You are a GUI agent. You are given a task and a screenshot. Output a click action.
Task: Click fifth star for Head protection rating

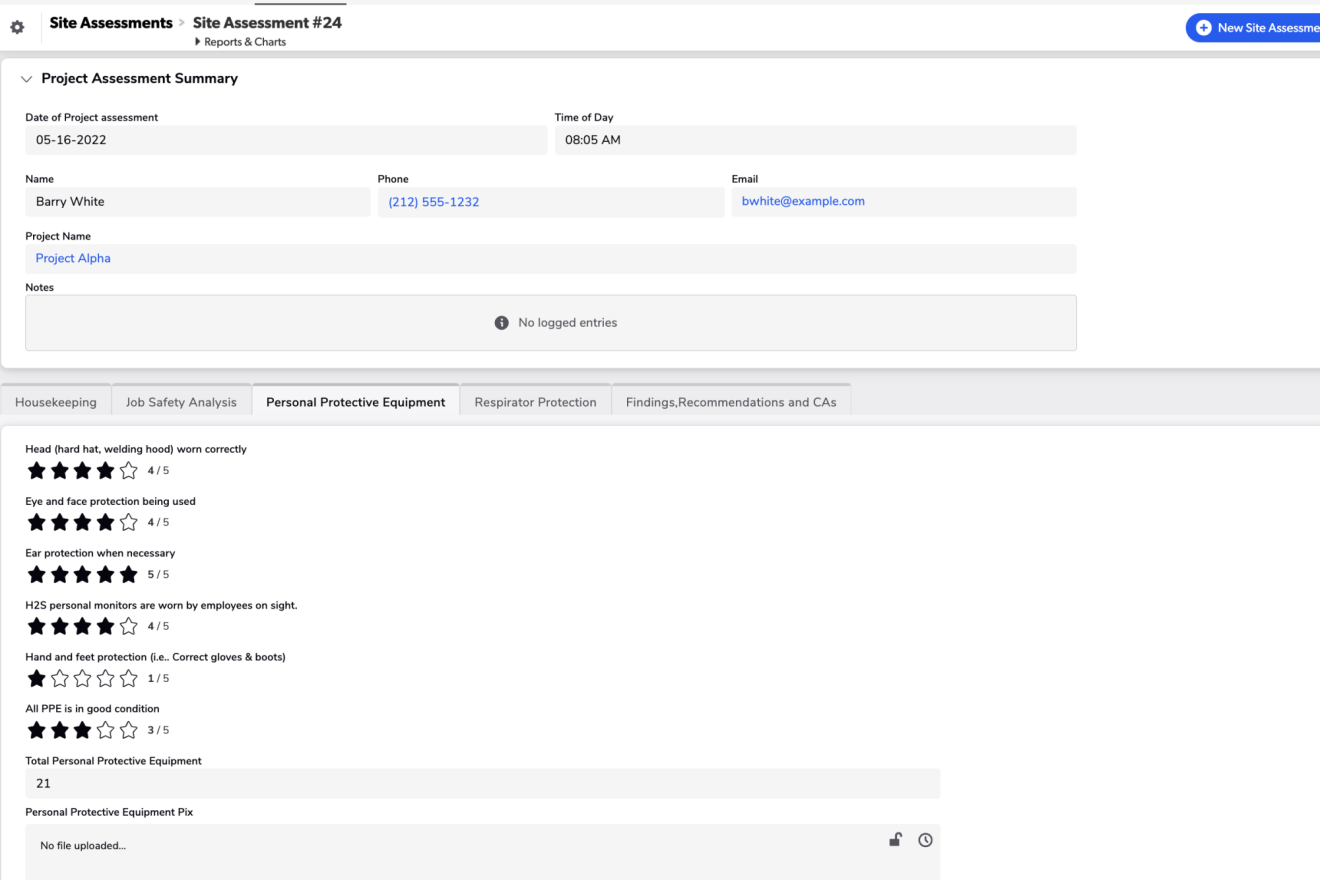click(128, 470)
